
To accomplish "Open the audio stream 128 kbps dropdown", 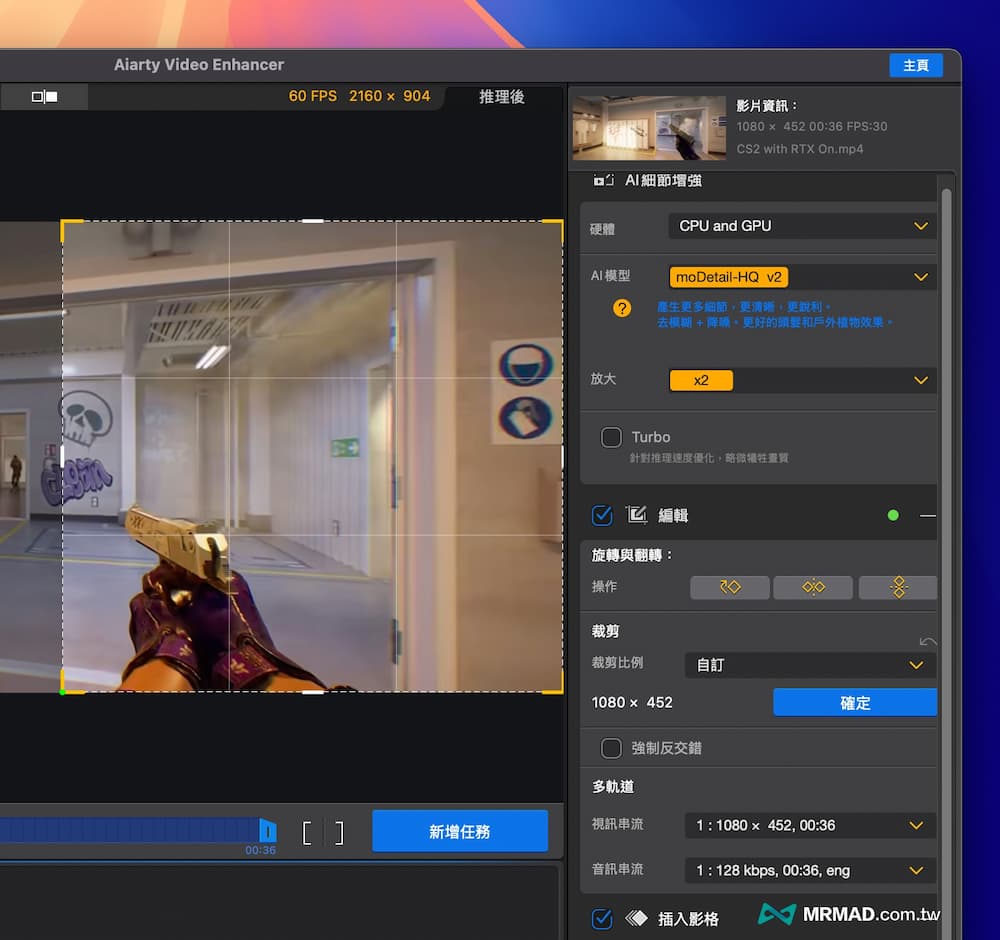I will coord(810,870).
